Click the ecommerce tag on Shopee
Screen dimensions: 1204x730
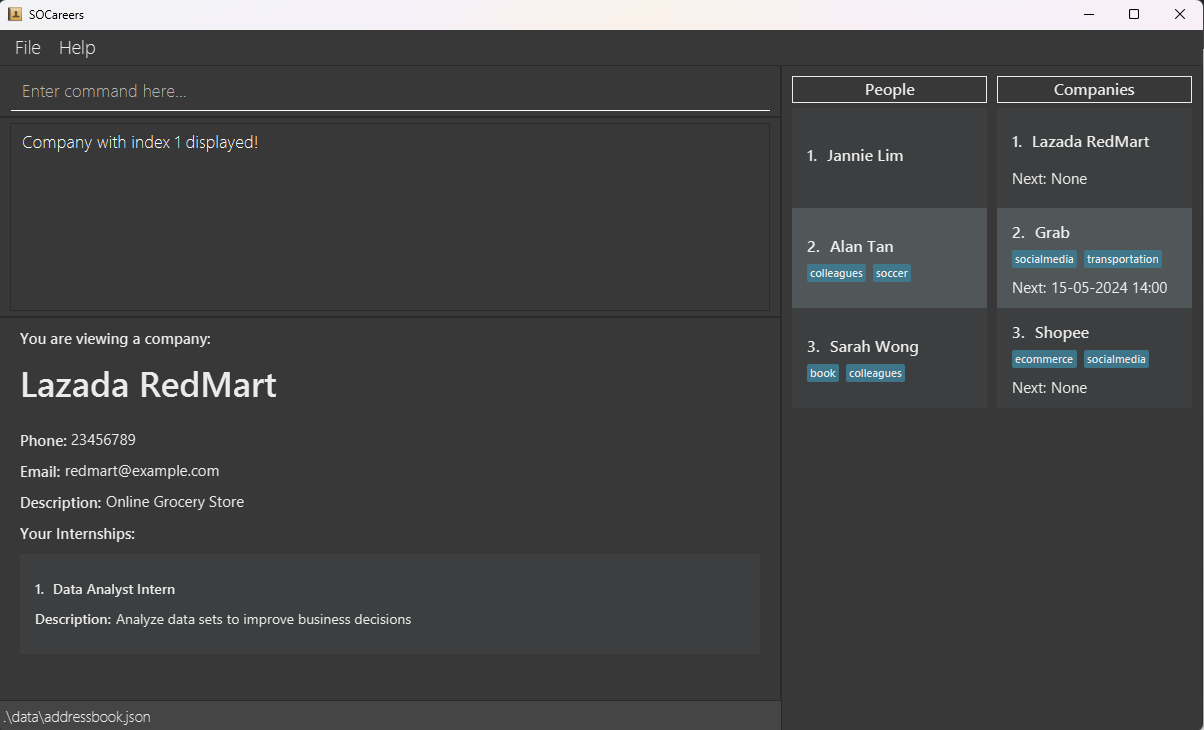[x=1044, y=359]
